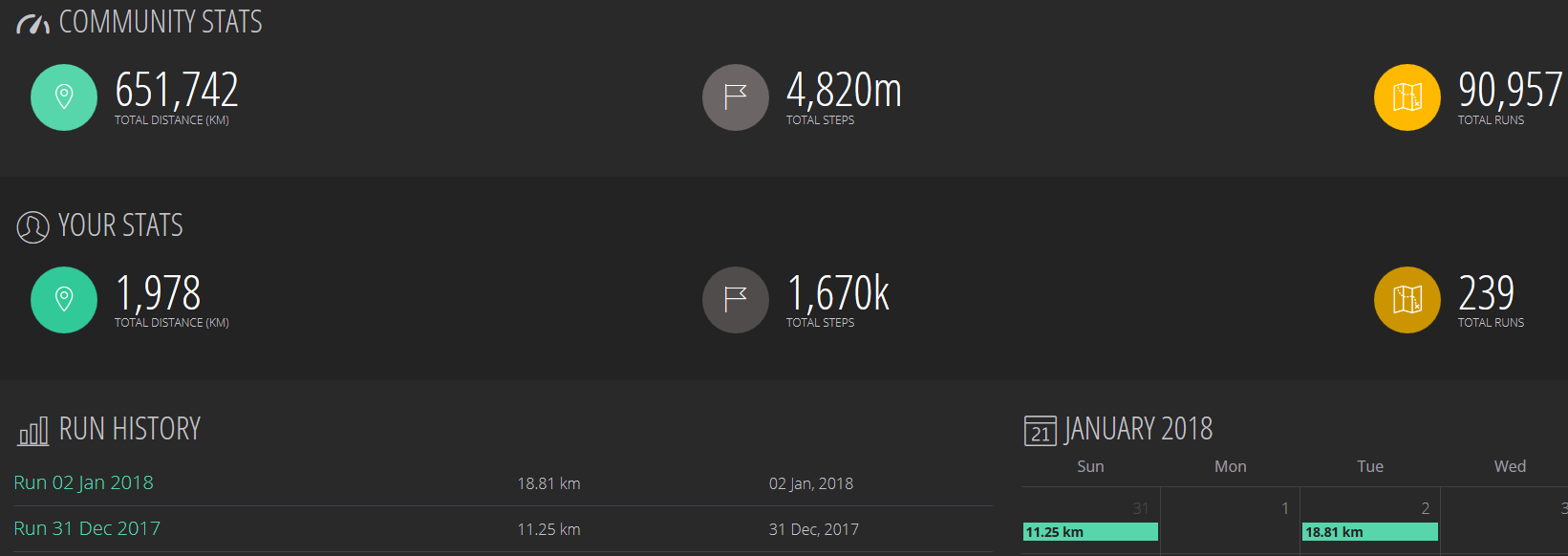Click the Sun column header in calendar
This screenshot has width=1568, height=556.
point(1090,466)
